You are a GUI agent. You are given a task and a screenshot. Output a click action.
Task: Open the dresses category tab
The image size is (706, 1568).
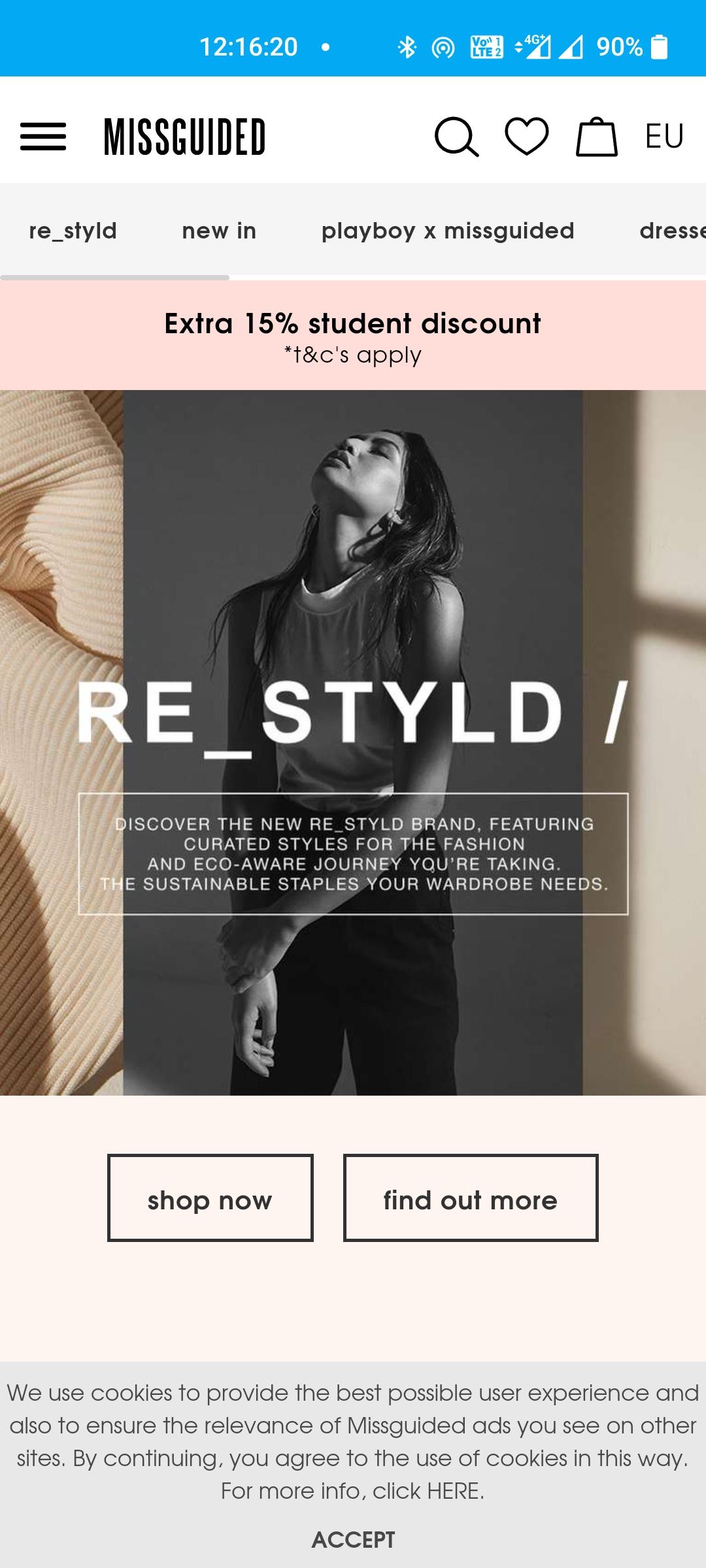673,230
